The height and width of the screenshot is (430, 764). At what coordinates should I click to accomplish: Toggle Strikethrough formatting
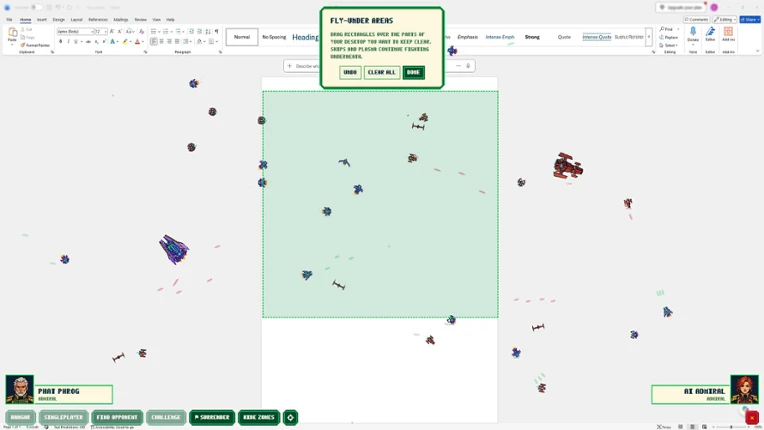pos(88,42)
